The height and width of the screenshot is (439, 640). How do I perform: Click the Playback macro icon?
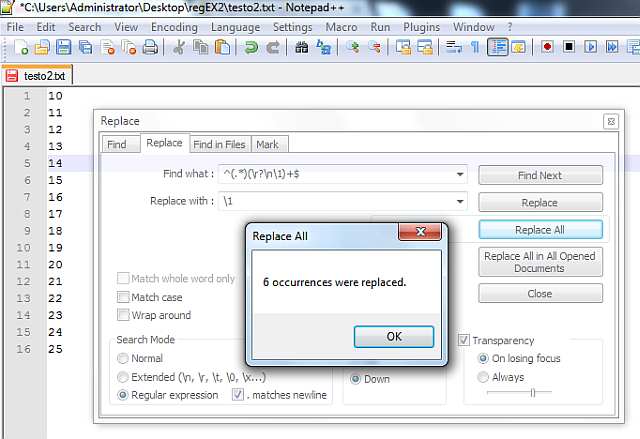click(x=590, y=47)
